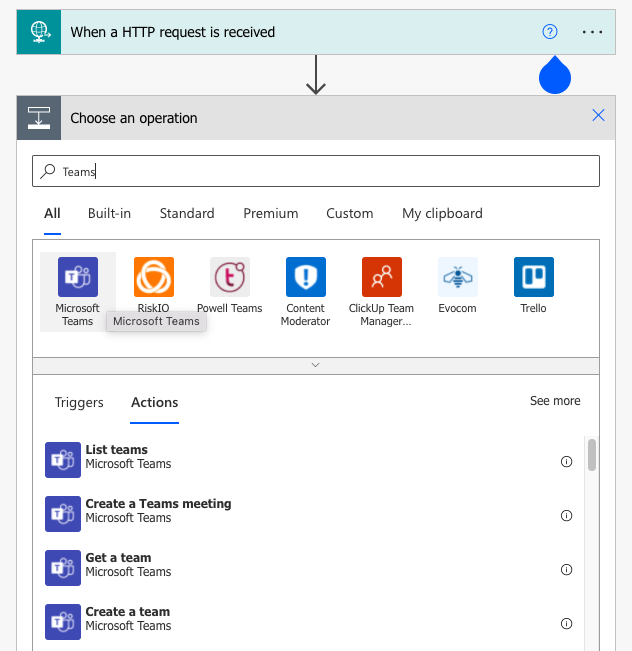
Task: Switch to the Premium tab
Action: point(270,213)
